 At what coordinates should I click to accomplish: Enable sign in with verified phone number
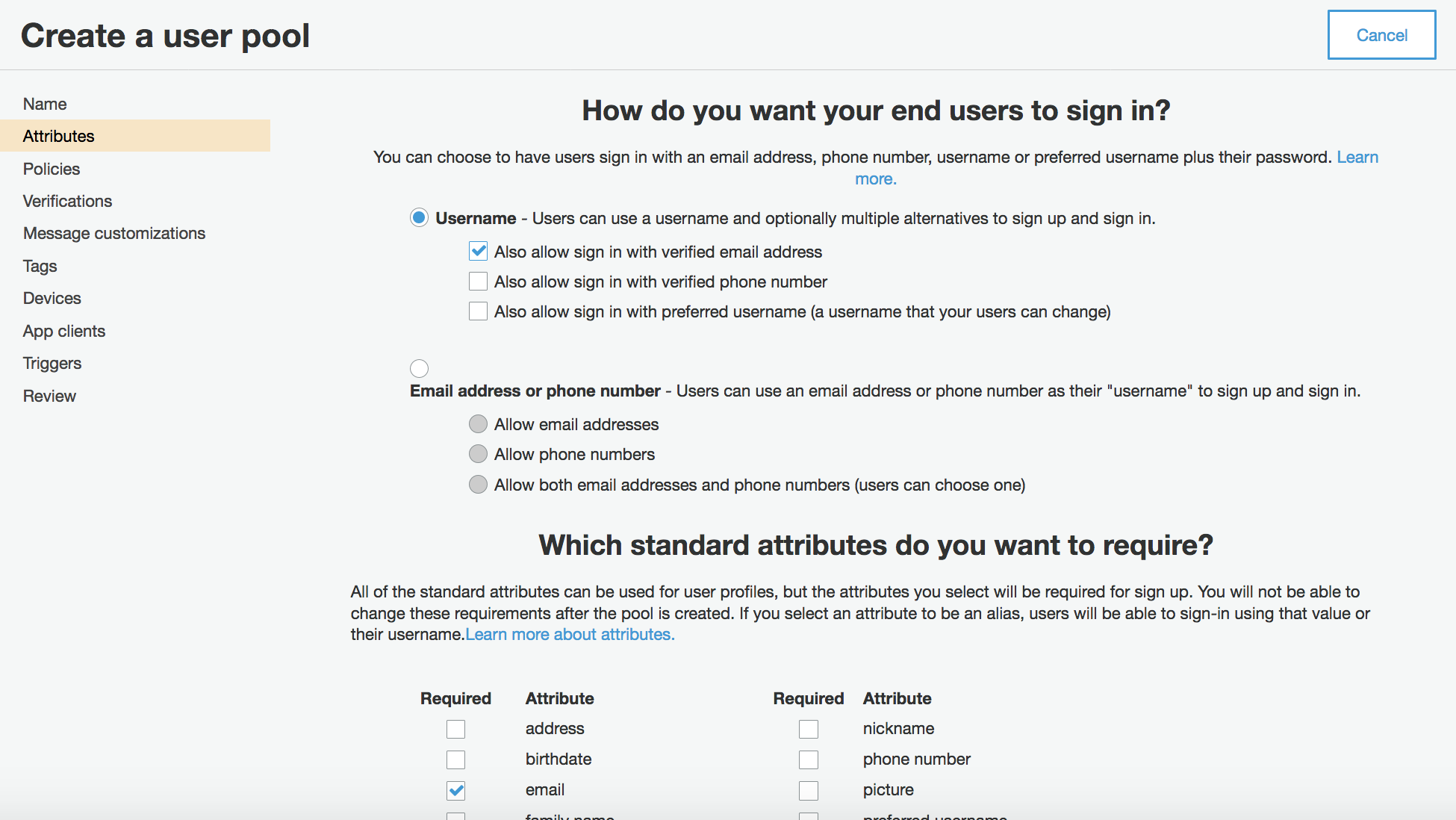pos(478,282)
